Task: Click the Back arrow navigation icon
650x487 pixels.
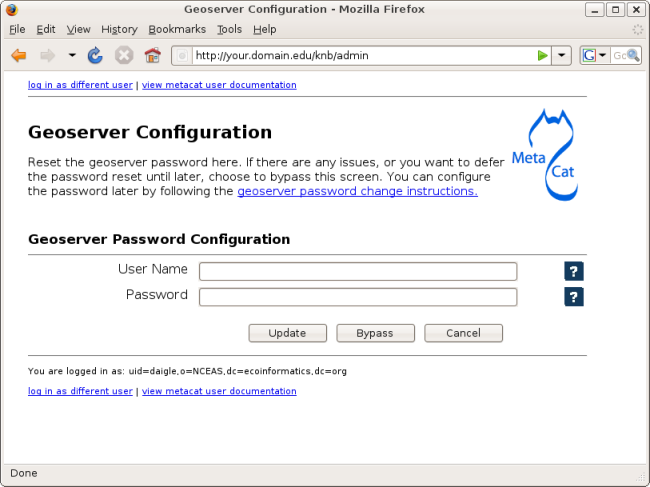Action: (x=18, y=55)
